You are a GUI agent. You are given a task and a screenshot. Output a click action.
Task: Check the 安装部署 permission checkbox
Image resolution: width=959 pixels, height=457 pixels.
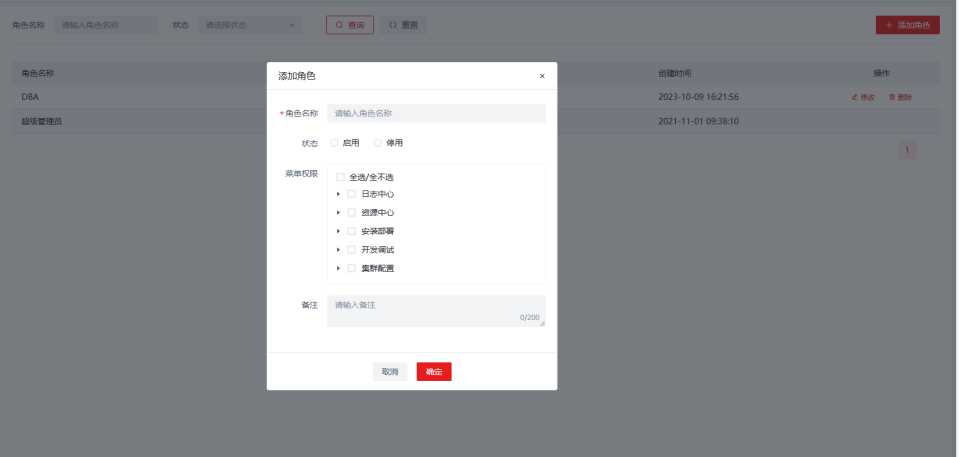click(x=352, y=231)
